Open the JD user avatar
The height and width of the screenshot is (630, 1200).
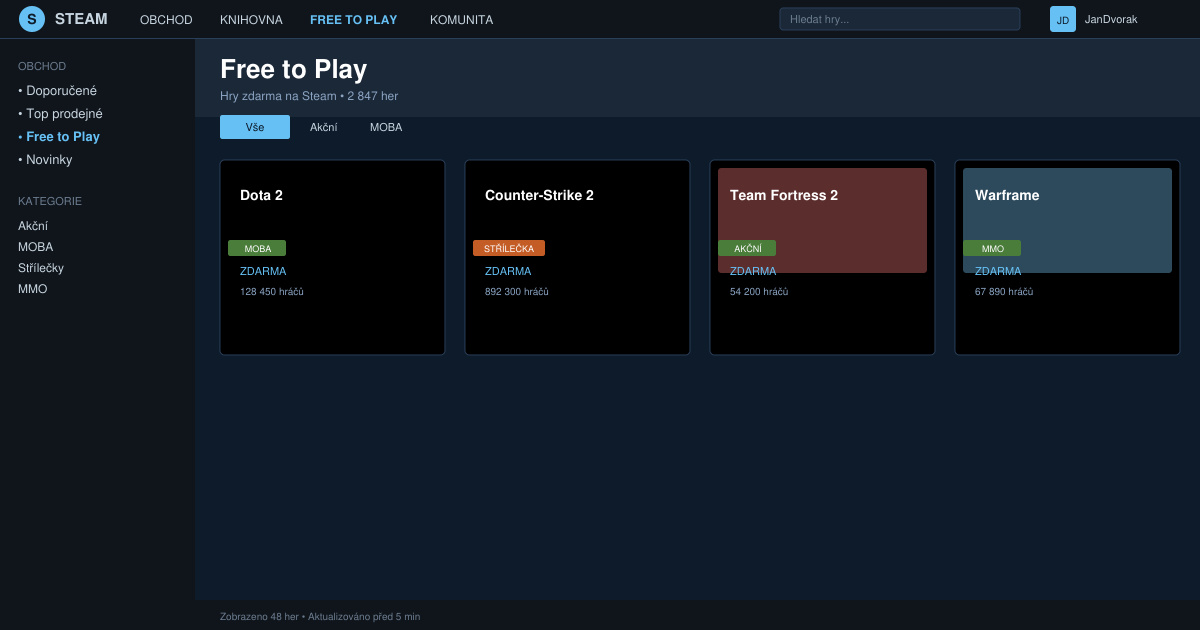point(1063,19)
